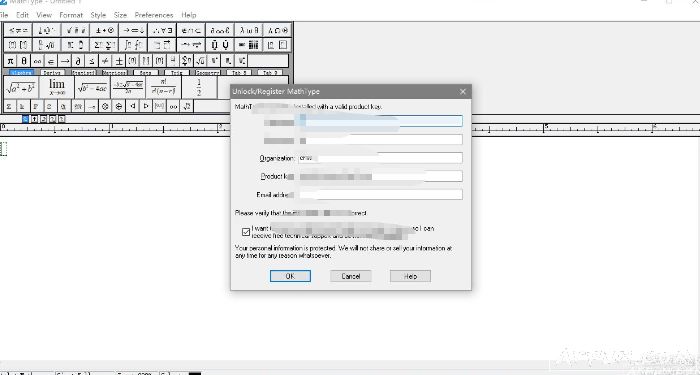700x375 pixels.
Task: Open the relational symbols palette
Action: click(x=18, y=30)
